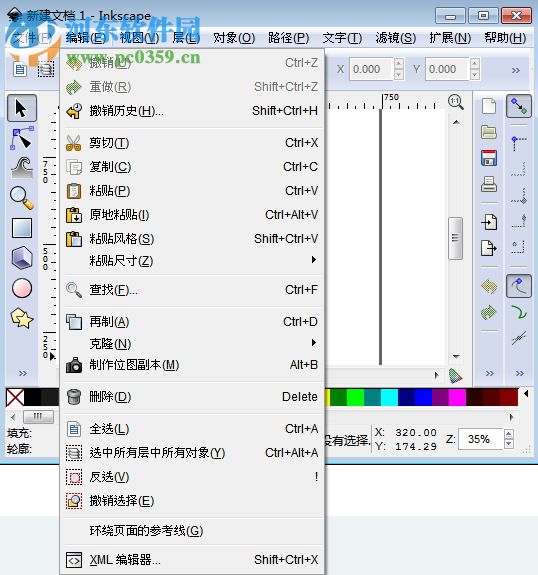Choose 制作位图副本(M) entry
The image size is (538, 575).
(192, 365)
